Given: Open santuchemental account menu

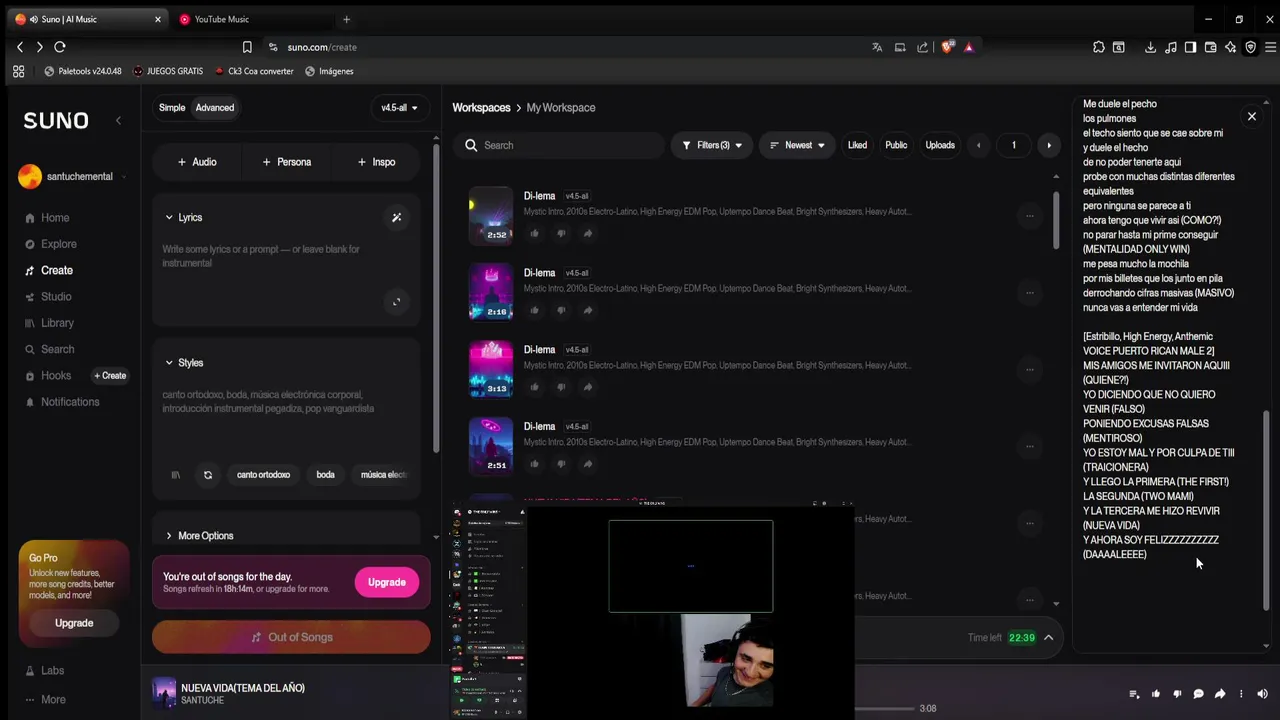Looking at the screenshot, I should click(72, 177).
